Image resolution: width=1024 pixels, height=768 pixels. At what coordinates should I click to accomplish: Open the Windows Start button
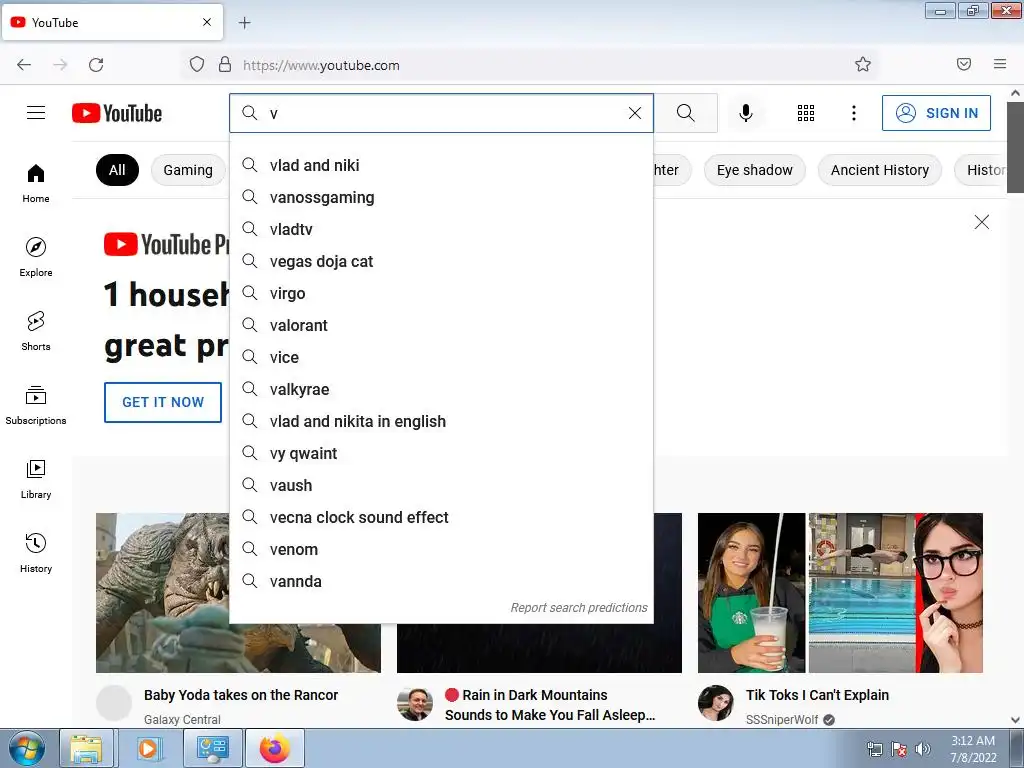27,748
